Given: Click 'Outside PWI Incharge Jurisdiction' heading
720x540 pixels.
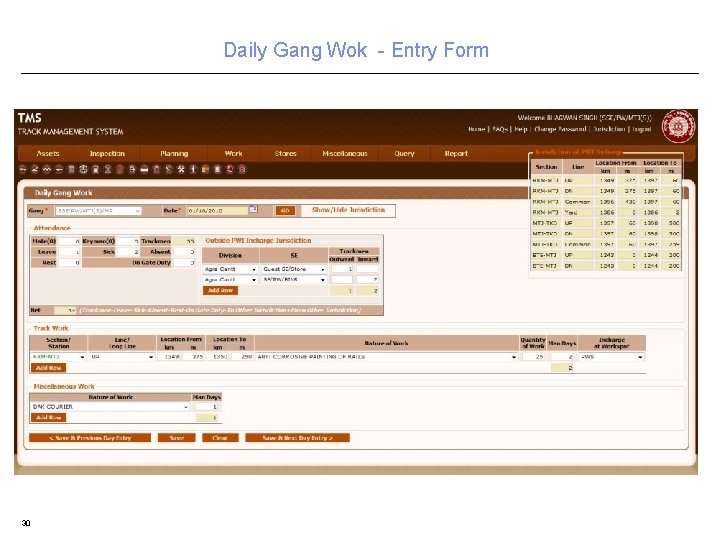Looking at the screenshot, I should pos(258,240).
